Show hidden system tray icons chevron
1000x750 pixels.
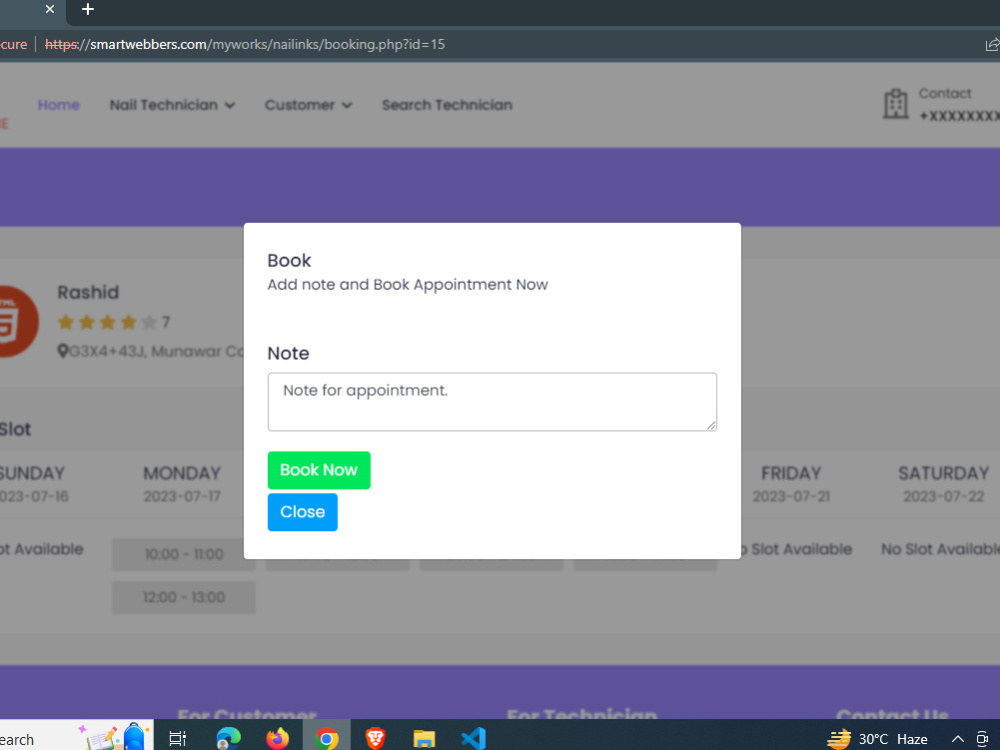point(957,739)
